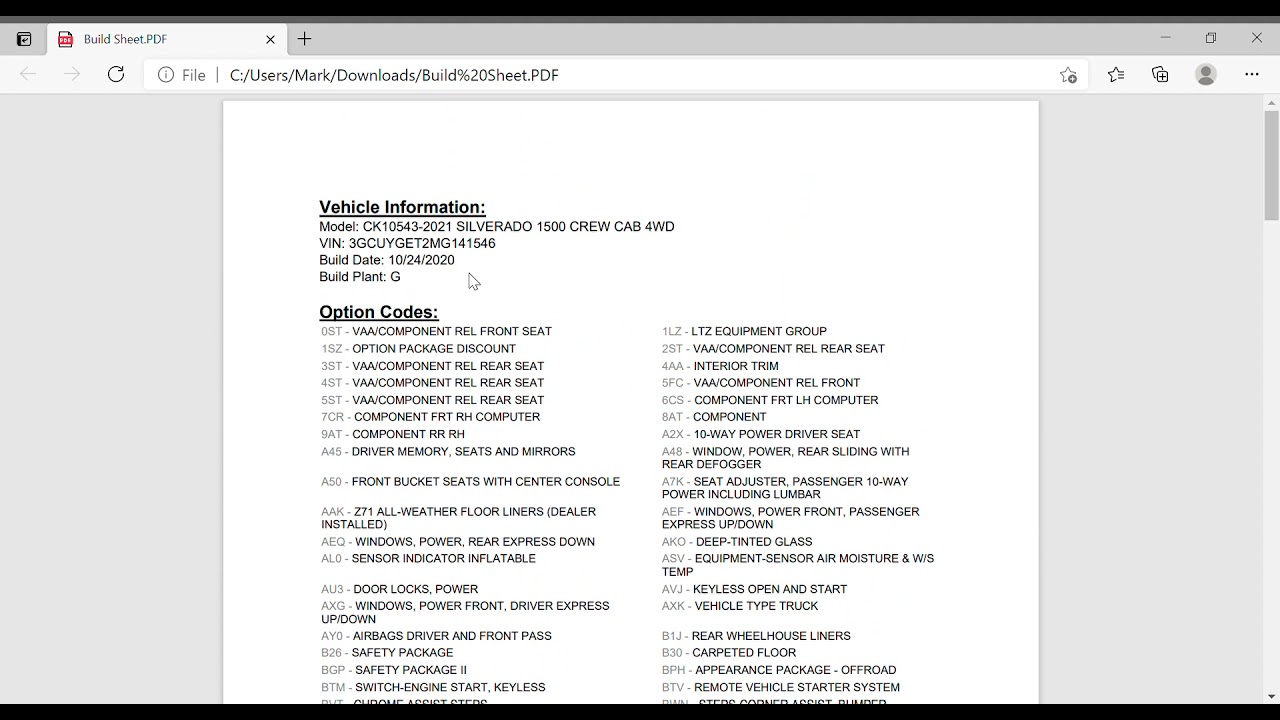Click the scrollbar down arrow

pyautogui.click(x=1271, y=697)
